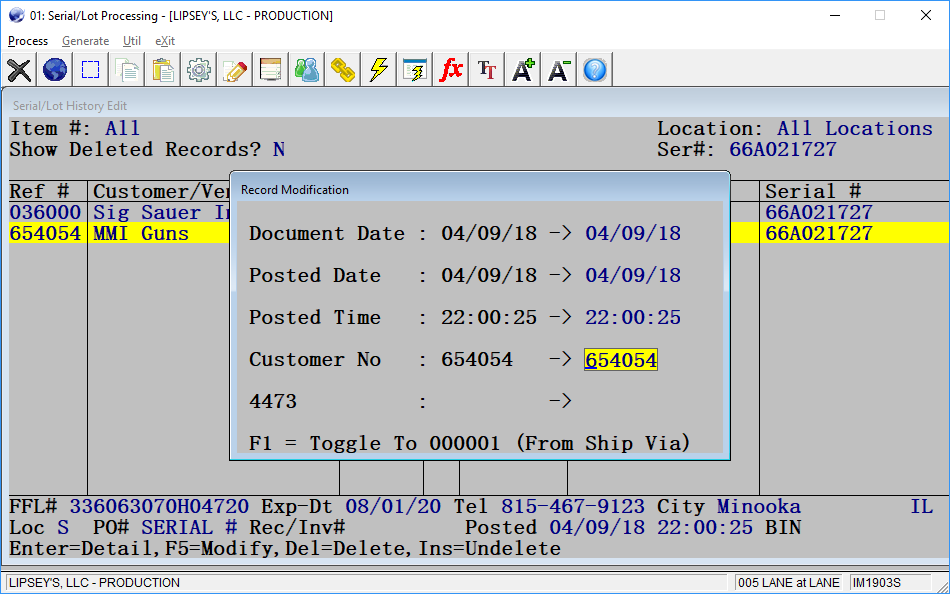The image size is (950, 594).
Task: Click the application globe icon in title bar
Action: 16,16
